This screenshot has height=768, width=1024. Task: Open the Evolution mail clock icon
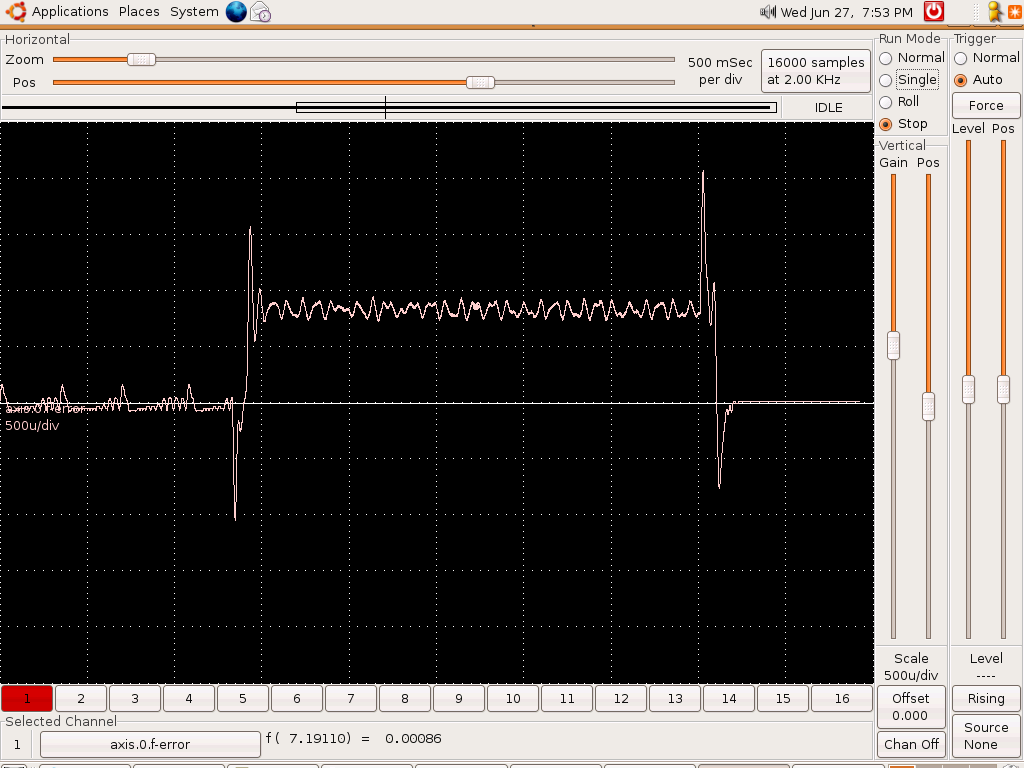(261, 12)
